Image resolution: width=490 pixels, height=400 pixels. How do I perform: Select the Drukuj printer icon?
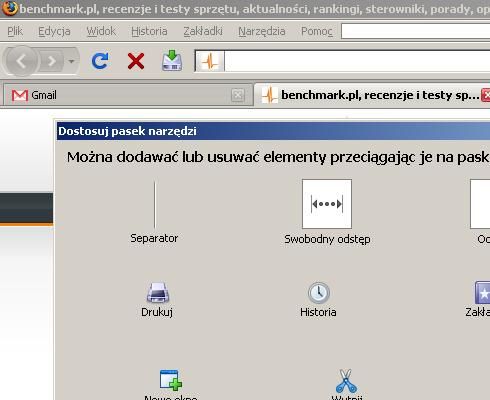pos(158,292)
